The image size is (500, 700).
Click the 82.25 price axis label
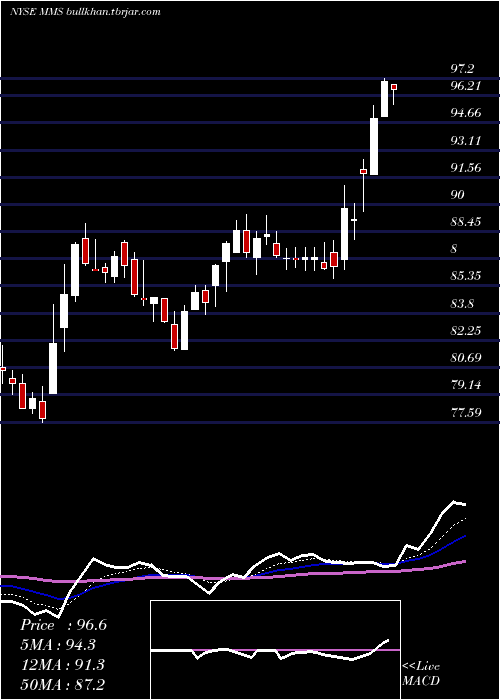coord(466,331)
